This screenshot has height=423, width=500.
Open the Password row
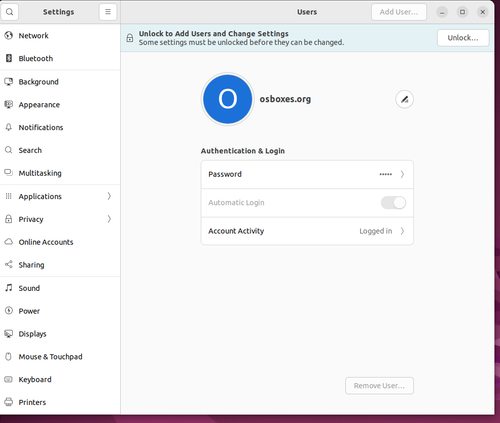coord(307,174)
